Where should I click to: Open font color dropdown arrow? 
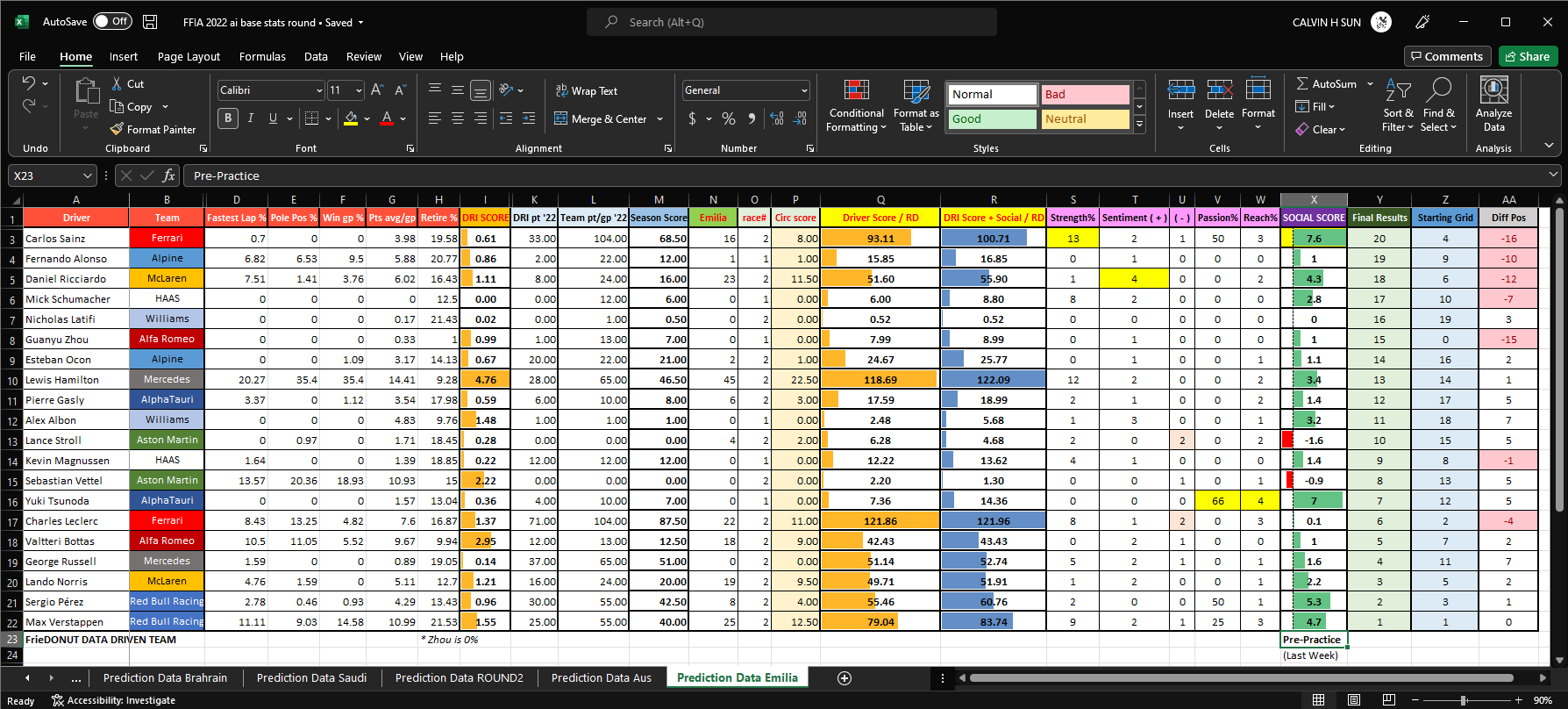click(403, 118)
